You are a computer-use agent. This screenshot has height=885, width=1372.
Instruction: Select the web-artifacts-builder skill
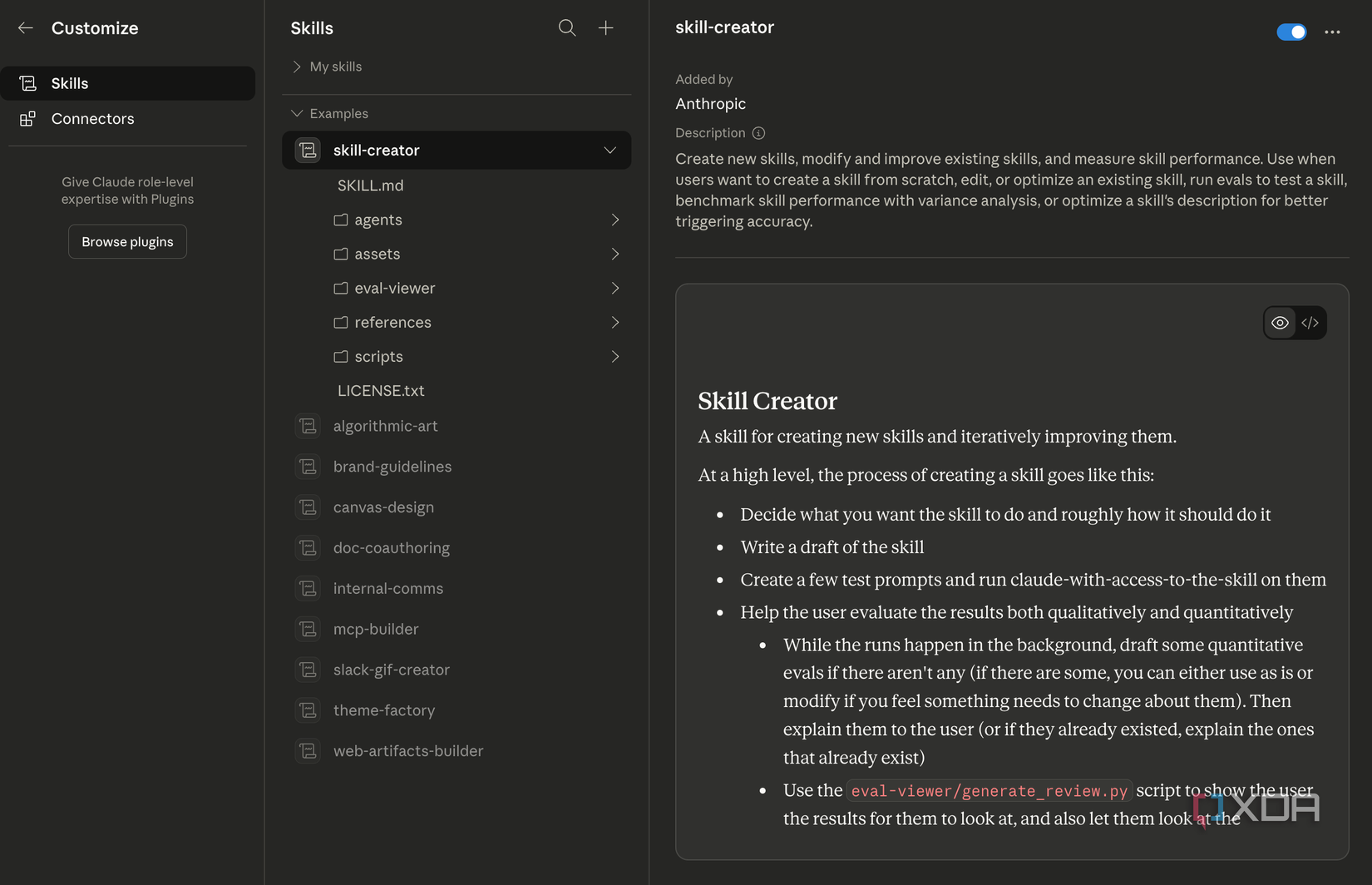(407, 751)
